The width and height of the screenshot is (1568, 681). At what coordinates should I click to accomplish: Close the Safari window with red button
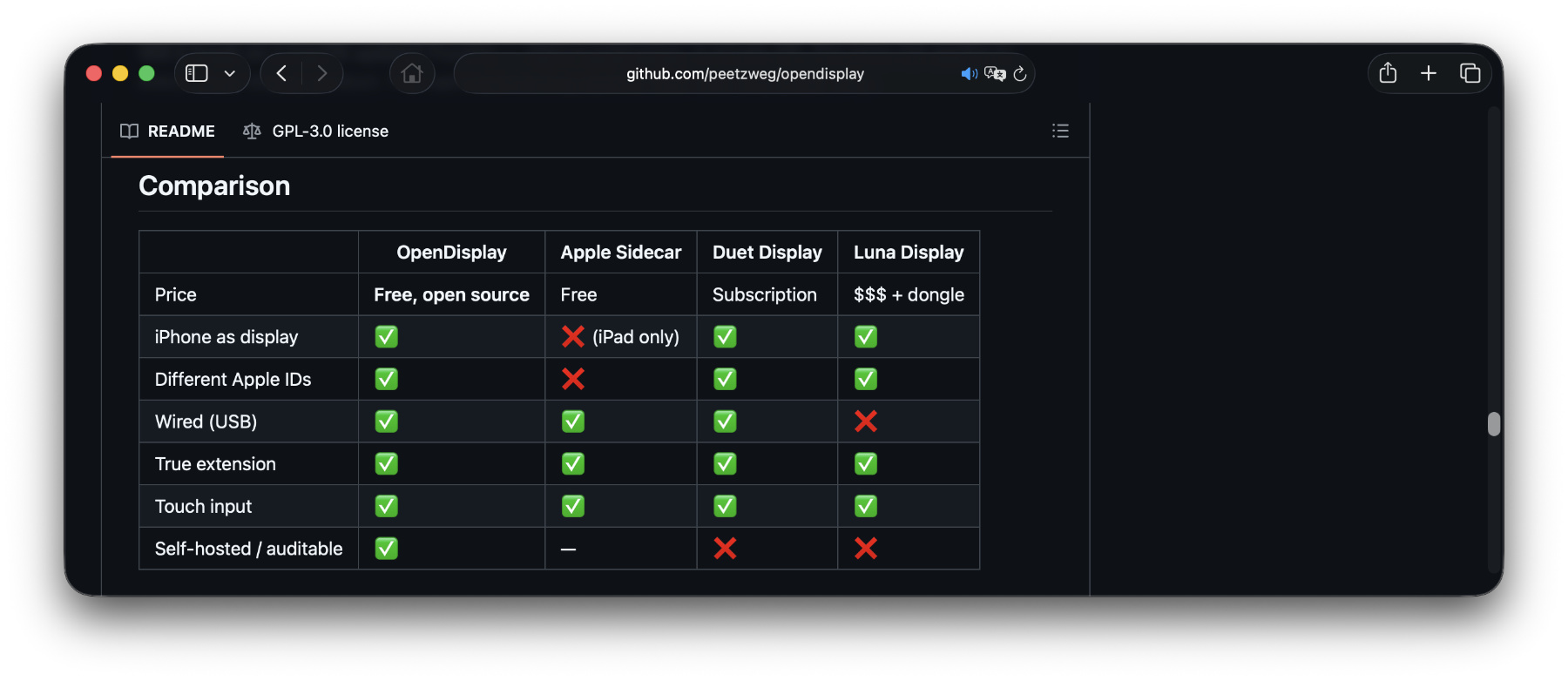(94, 73)
